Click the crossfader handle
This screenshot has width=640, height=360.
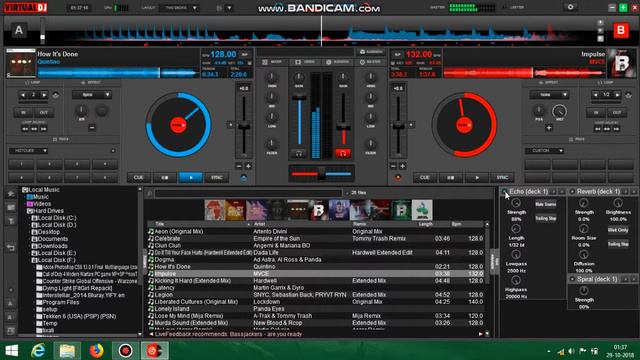pos(322,173)
